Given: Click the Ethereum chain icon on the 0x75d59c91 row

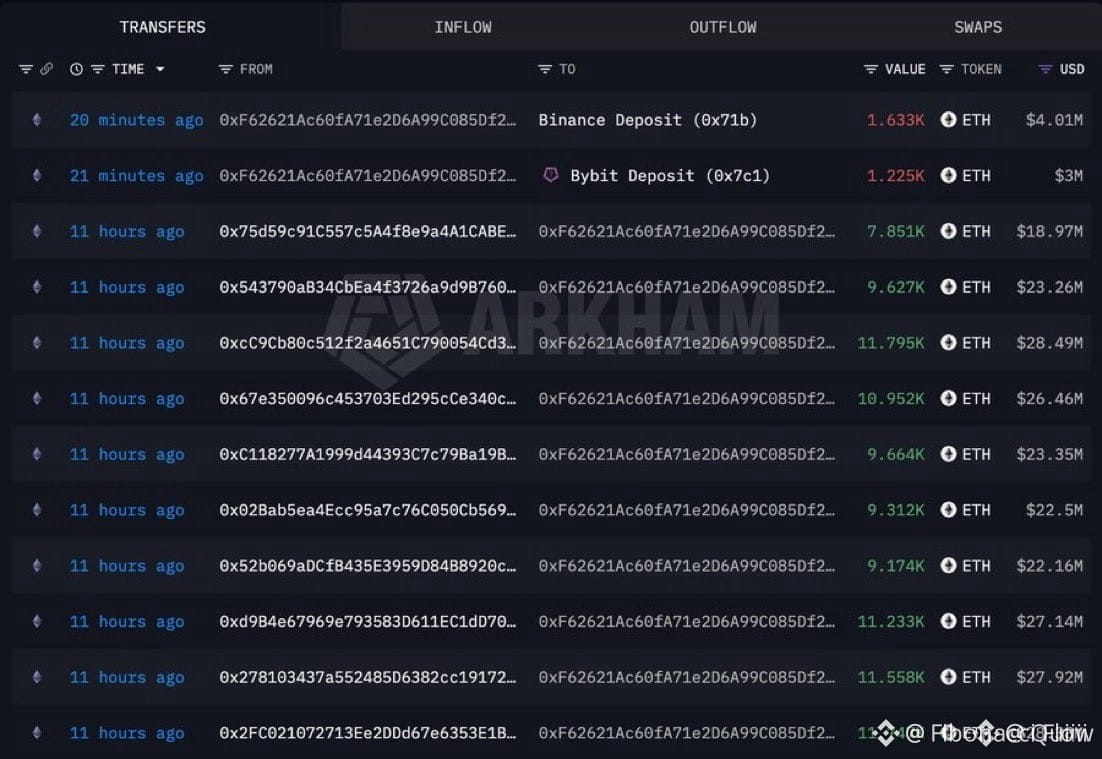Looking at the screenshot, I should click(x=37, y=231).
